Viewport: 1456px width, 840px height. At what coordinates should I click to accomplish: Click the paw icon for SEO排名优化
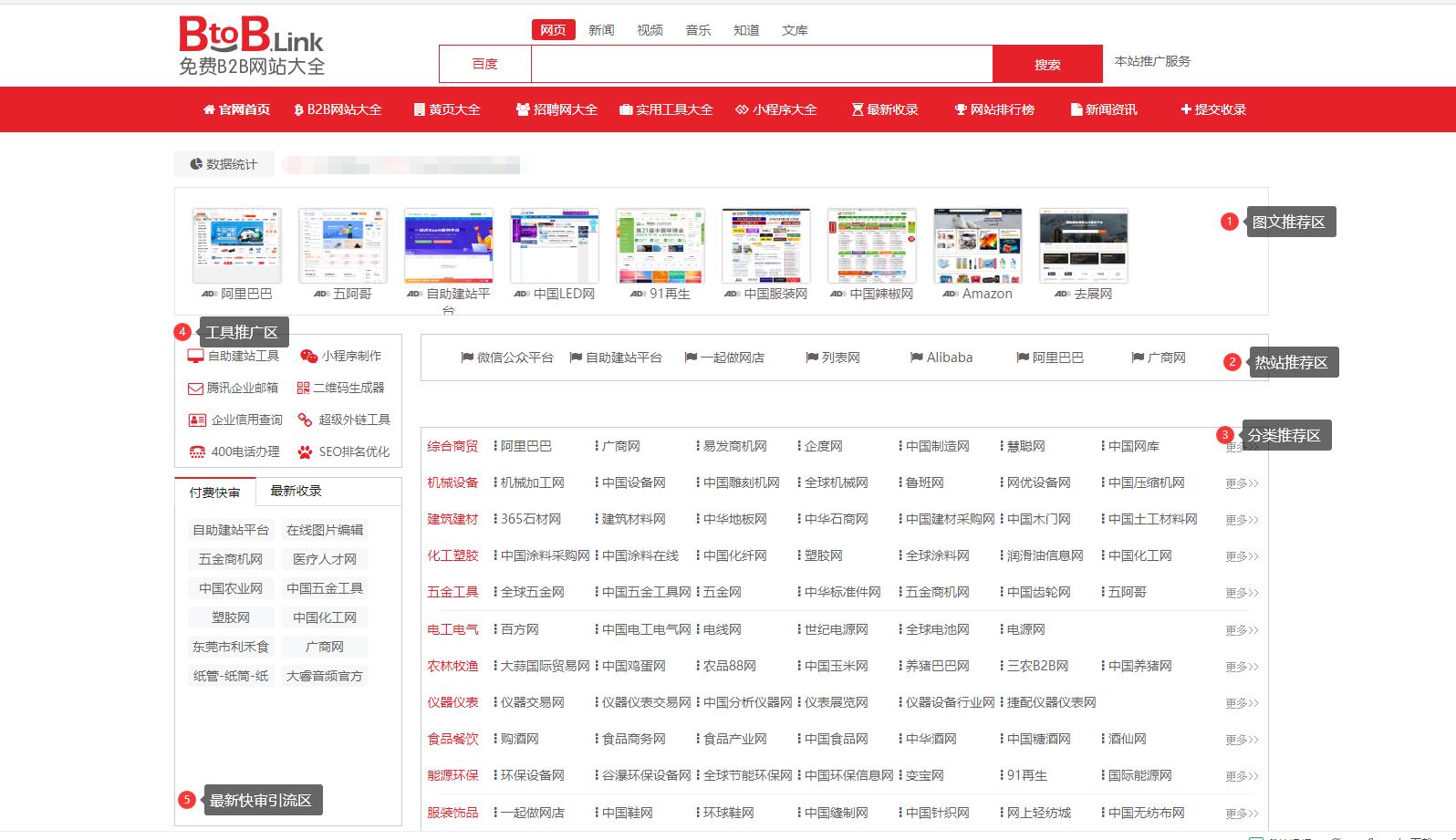[x=305, y=451]
